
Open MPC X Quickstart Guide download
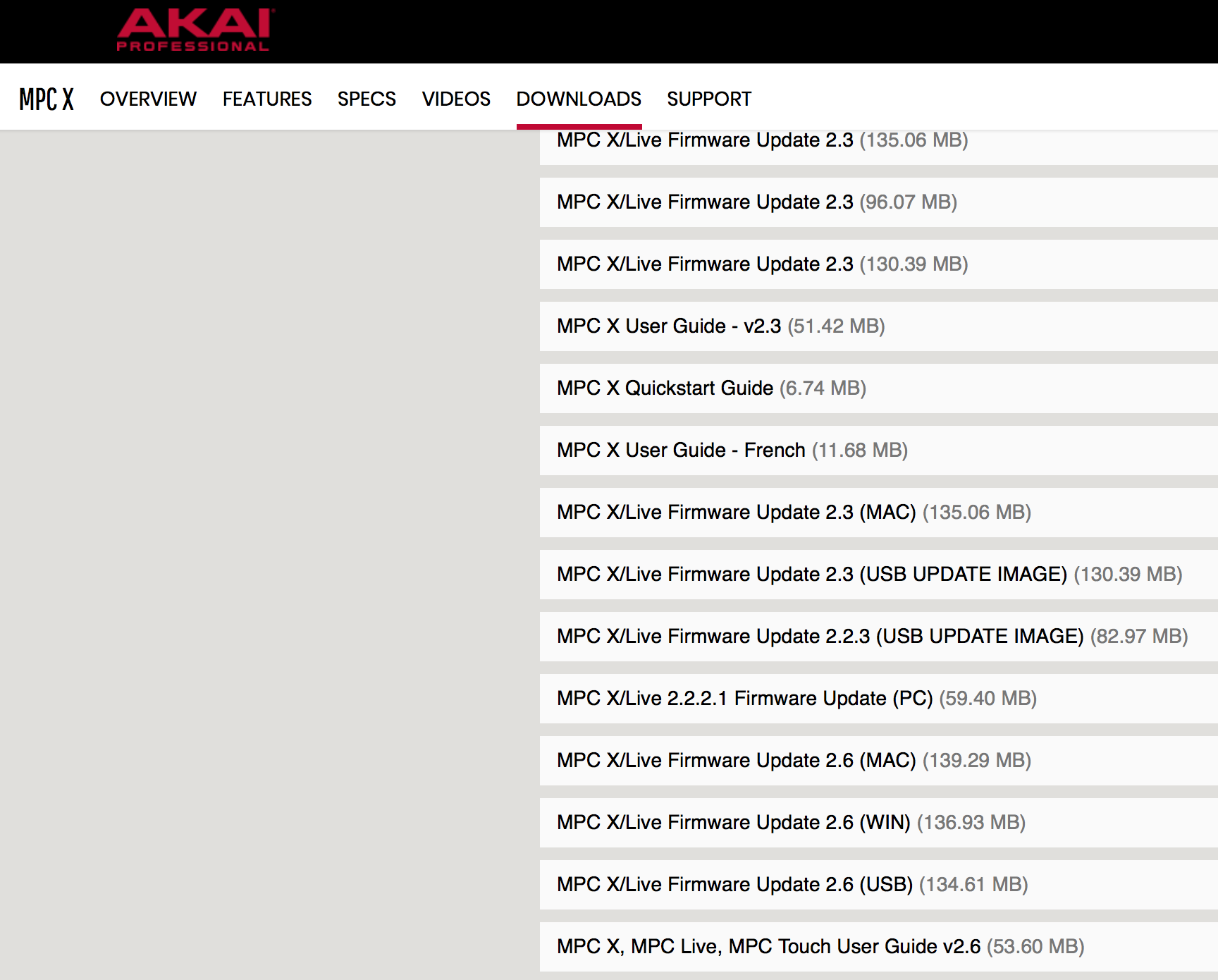[x=879, y=388]
